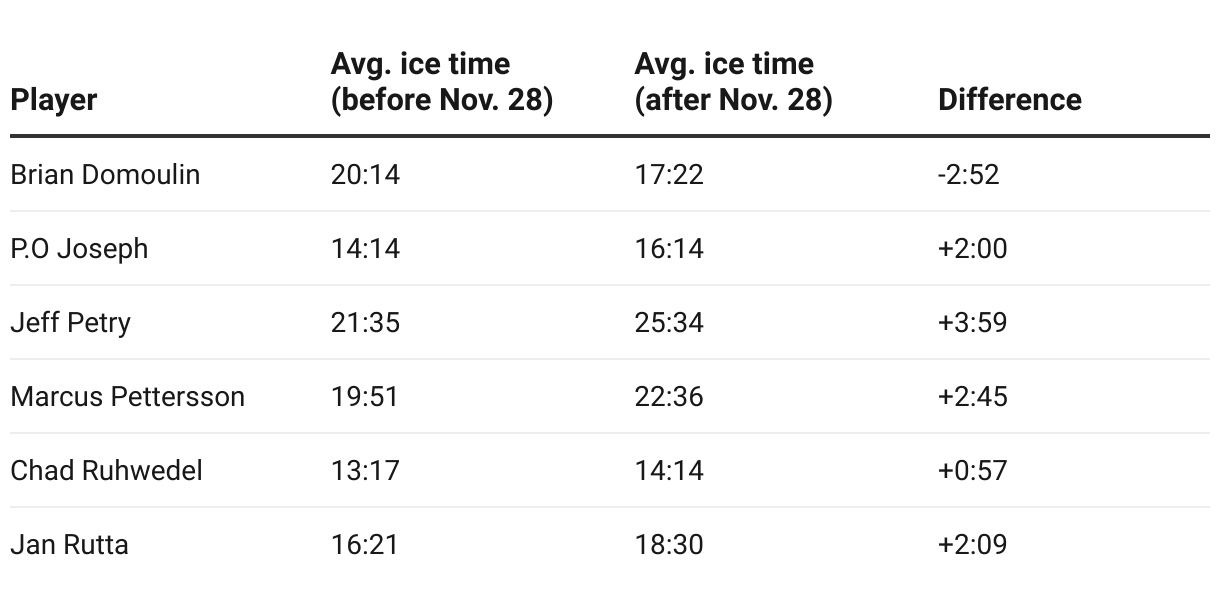The image size is (1220, 590).
Task: Select the 20:14 ice time cell
Action: [x=365, y=174]
